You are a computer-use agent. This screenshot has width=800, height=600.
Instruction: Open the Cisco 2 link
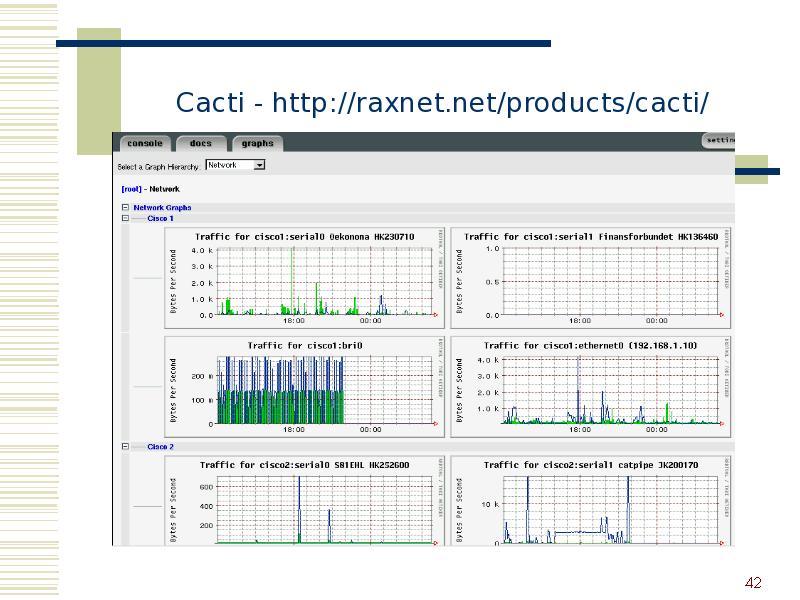(x=160, y=447)
